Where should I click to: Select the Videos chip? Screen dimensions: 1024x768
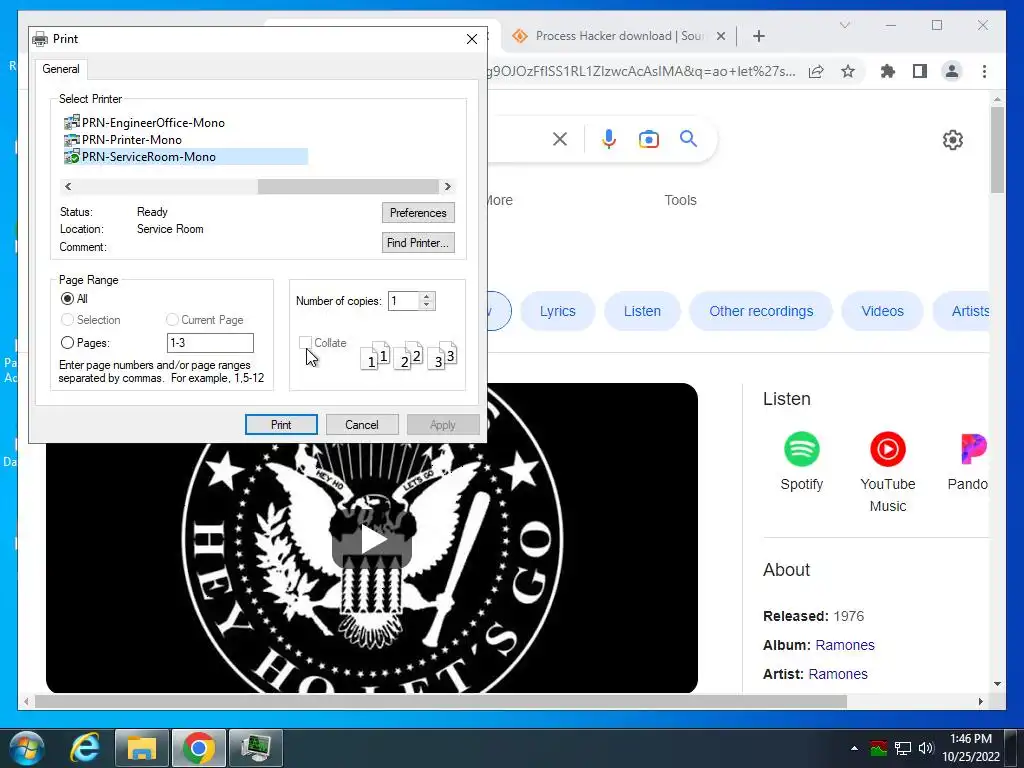[882, 312]
